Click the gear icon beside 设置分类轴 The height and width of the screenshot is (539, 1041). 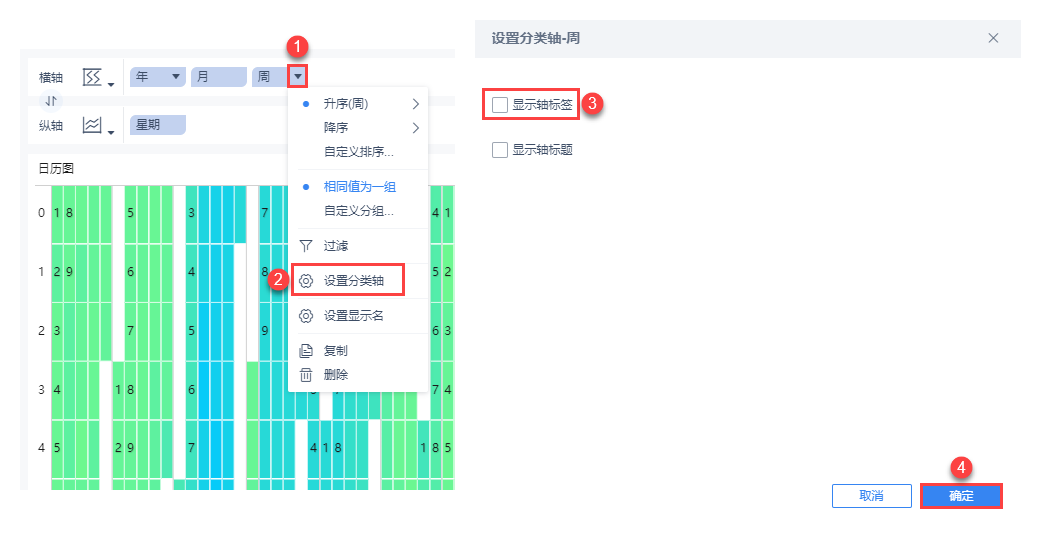[x=306, y=280]
